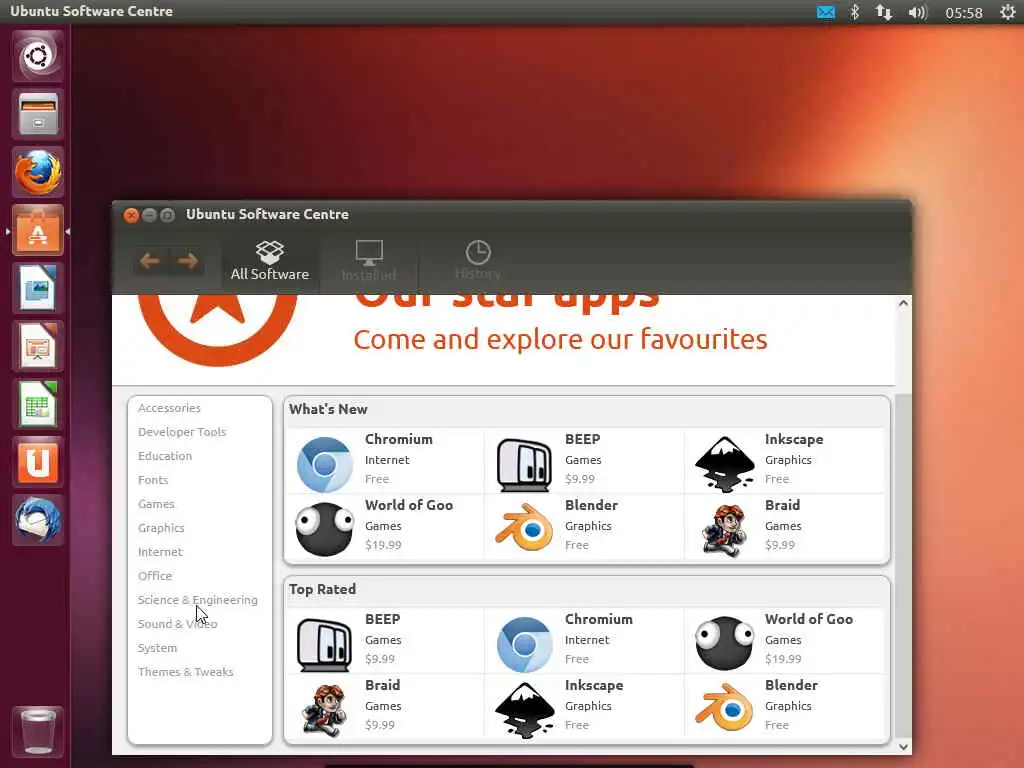Open Inkscape icon in What's New
Image resolution: width=1024 pixels, height=768 pixels.
coord(725,464)
